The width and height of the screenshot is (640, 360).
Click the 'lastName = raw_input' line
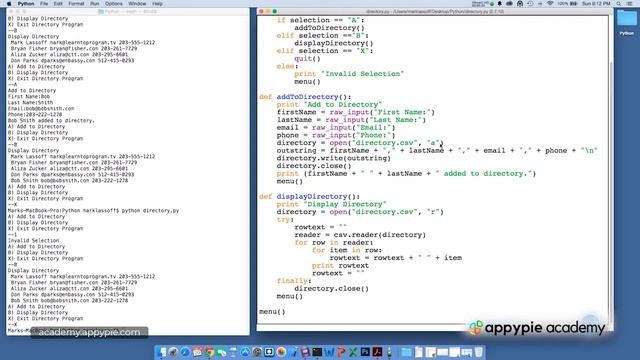(x=351, y=120)
